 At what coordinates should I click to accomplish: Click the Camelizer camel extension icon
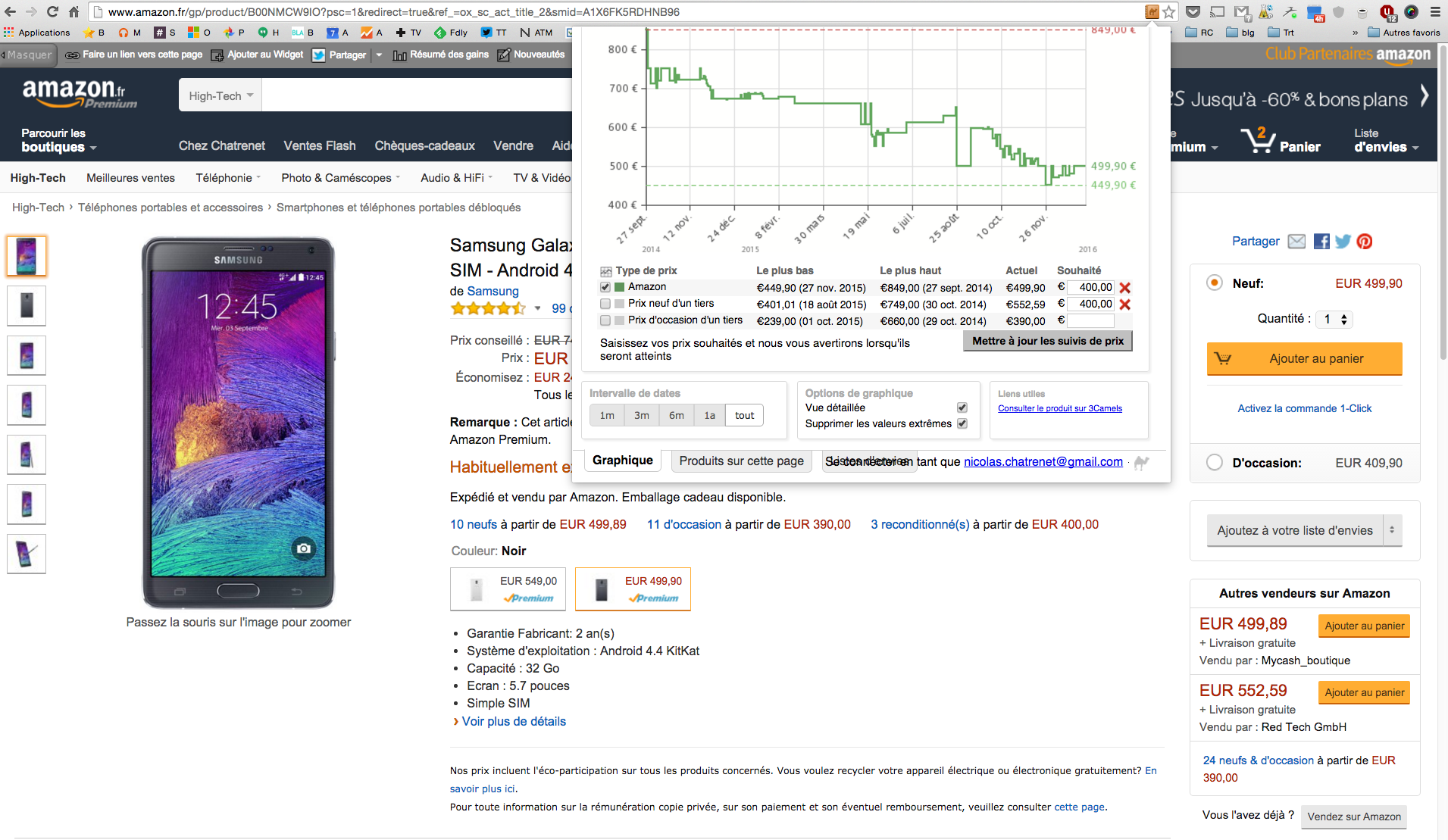tap(1152, 11)
